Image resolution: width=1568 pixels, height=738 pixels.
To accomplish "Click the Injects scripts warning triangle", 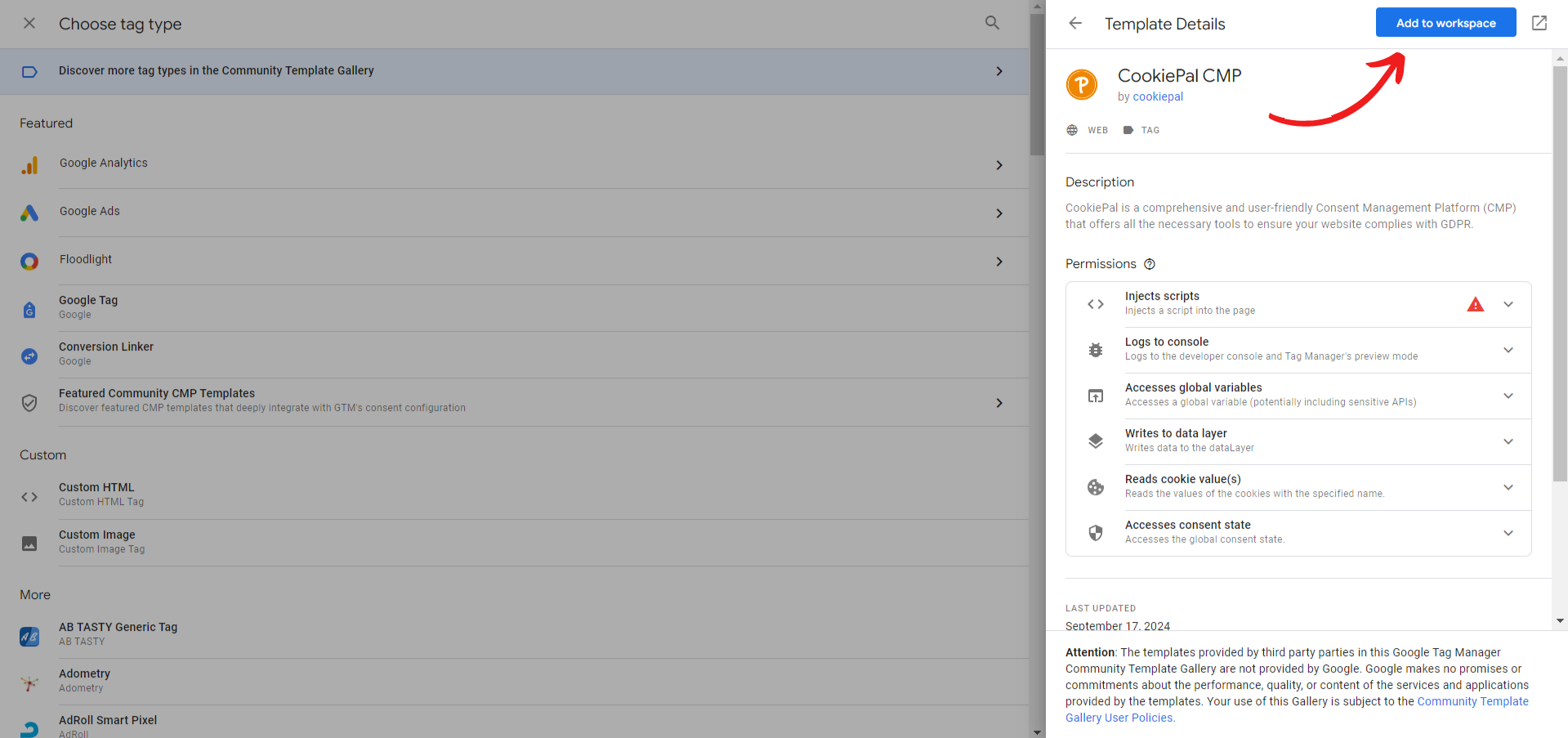I will (1476, 303).
